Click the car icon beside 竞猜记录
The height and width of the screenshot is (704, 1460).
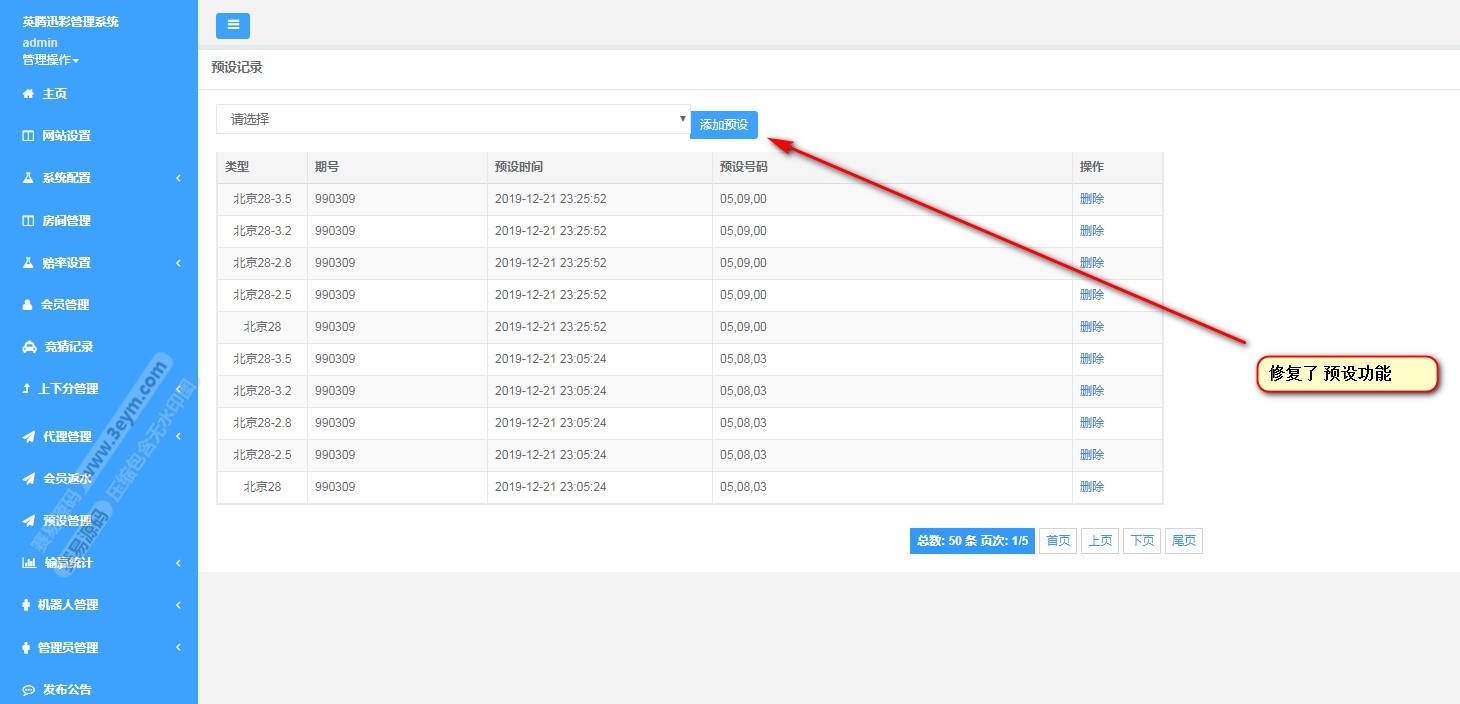coord(28,347)
